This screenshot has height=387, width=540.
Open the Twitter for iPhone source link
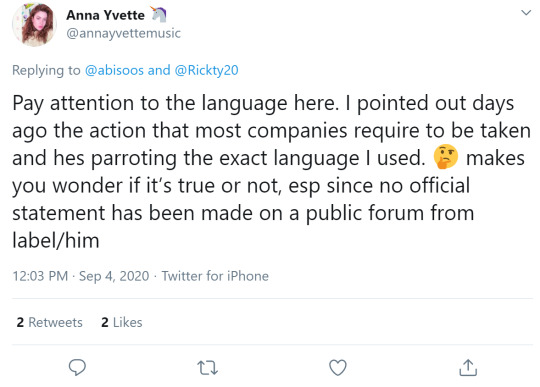pyautogui.click(x=215, y=276)
